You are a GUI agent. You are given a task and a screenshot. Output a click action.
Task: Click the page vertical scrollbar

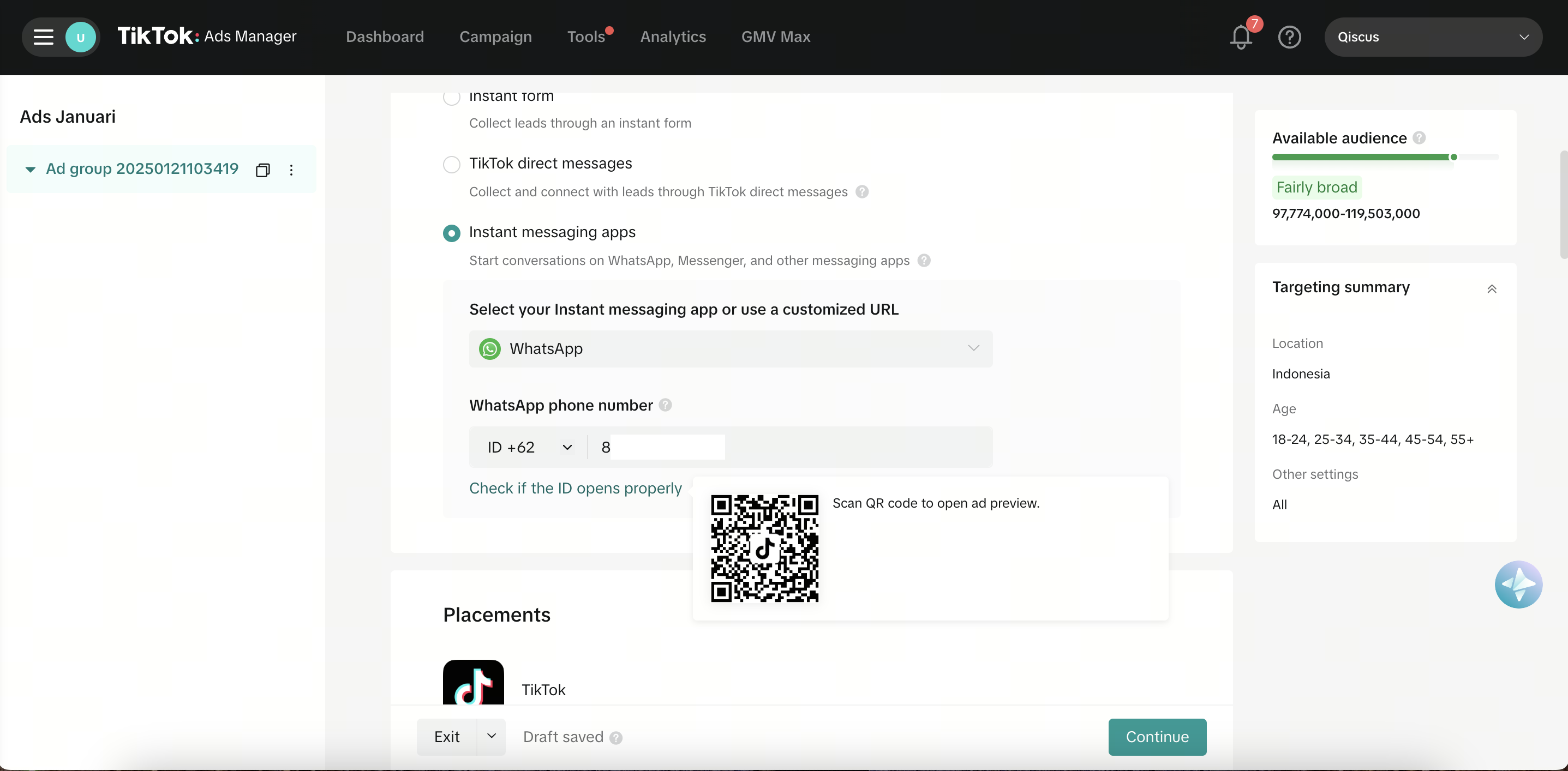1563,204
